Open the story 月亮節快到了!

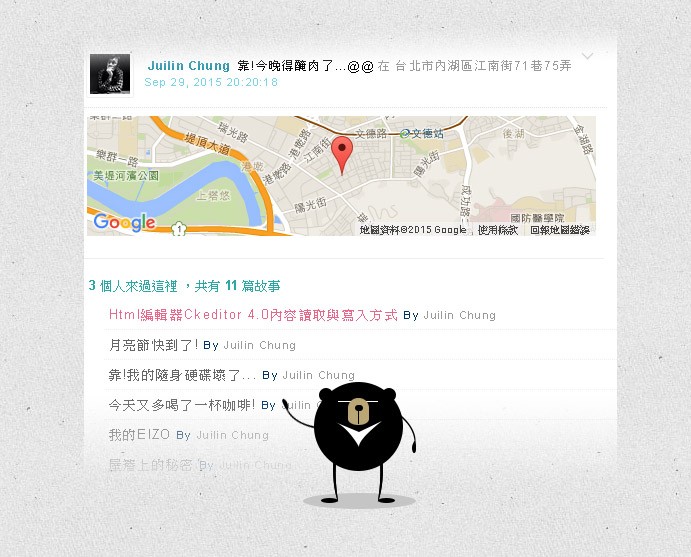153,345
